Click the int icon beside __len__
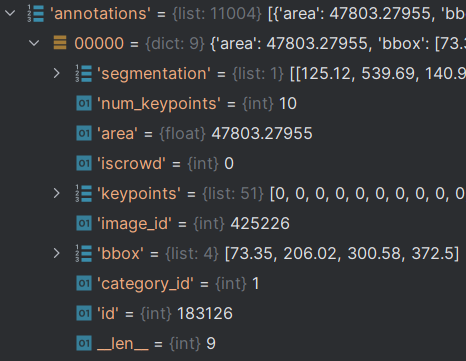The image size is (466, 361). (84, 343)
